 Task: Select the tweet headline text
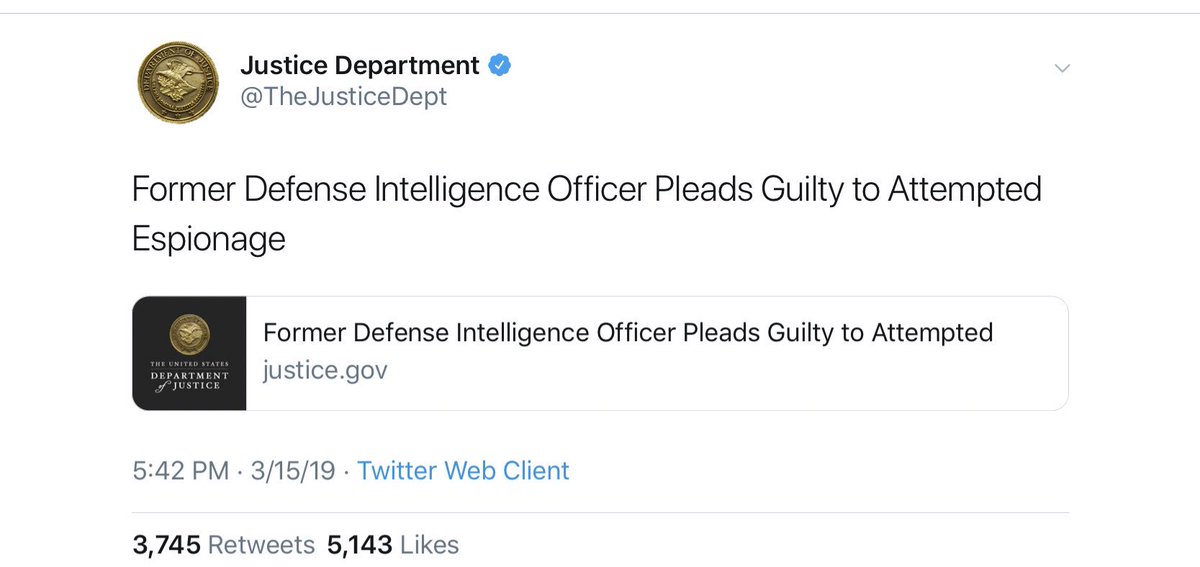tap(587, 212)
